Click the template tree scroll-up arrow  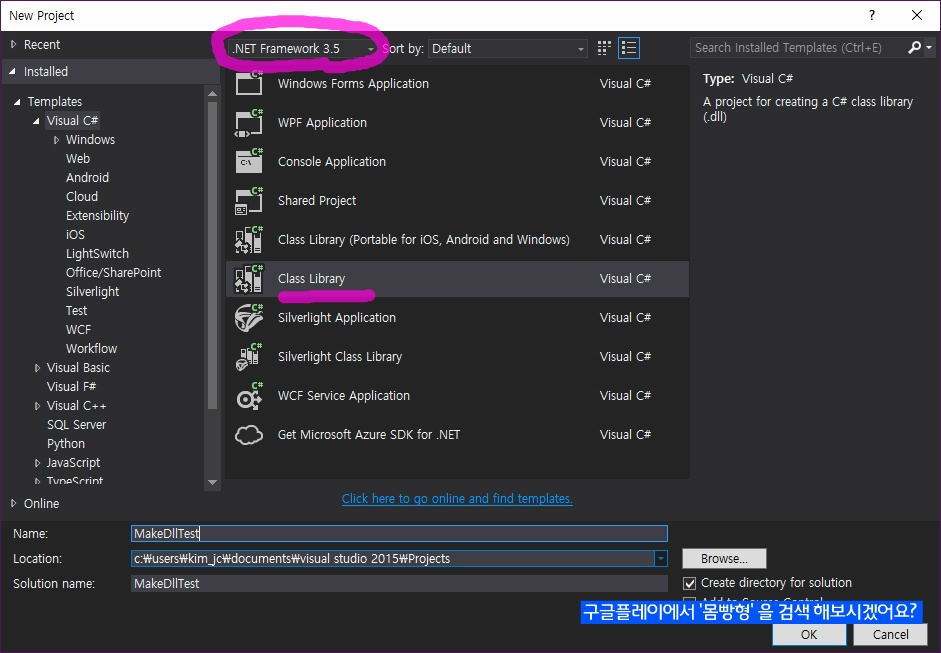[212, 93]
